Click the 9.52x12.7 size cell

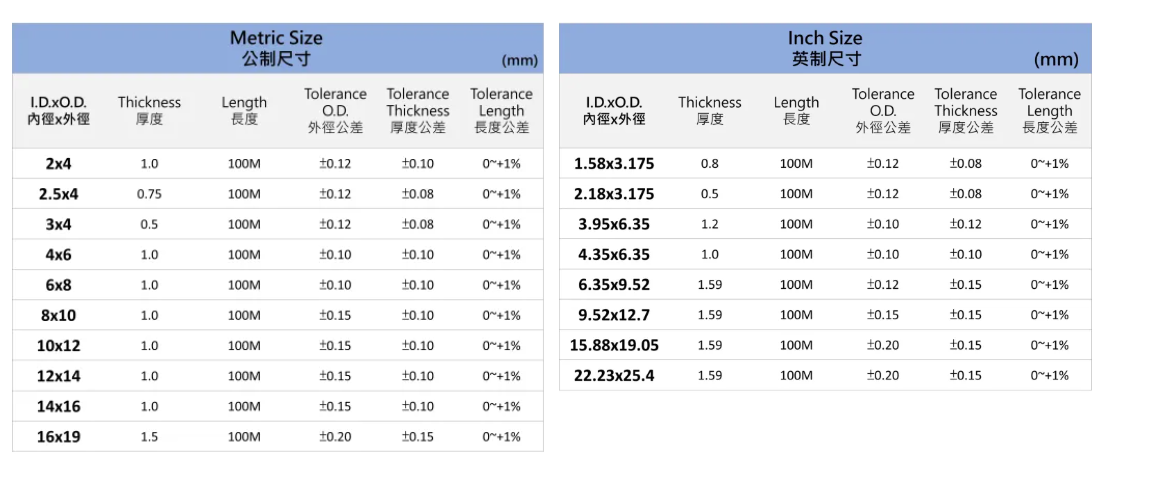[614, 315]
